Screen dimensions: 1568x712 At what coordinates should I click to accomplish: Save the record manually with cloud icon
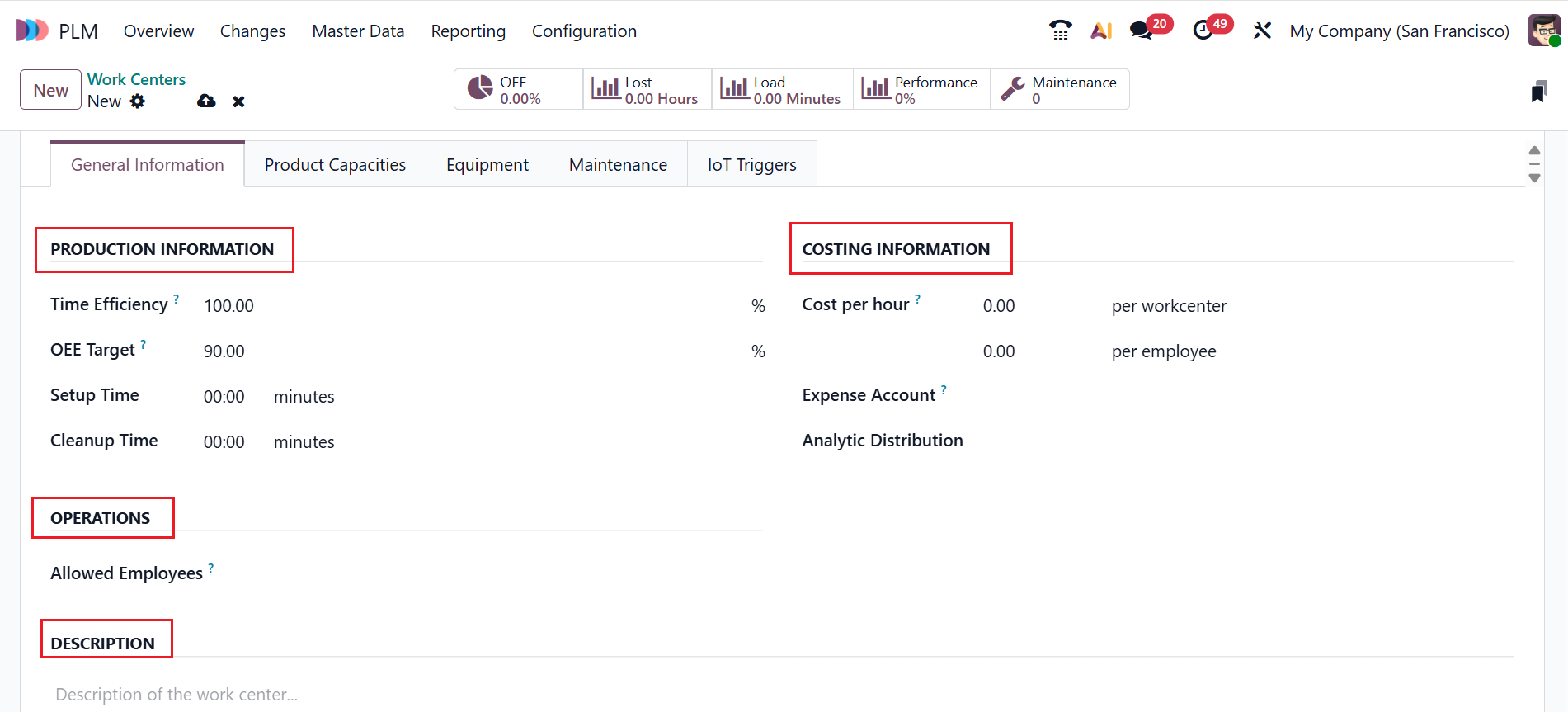206,101
